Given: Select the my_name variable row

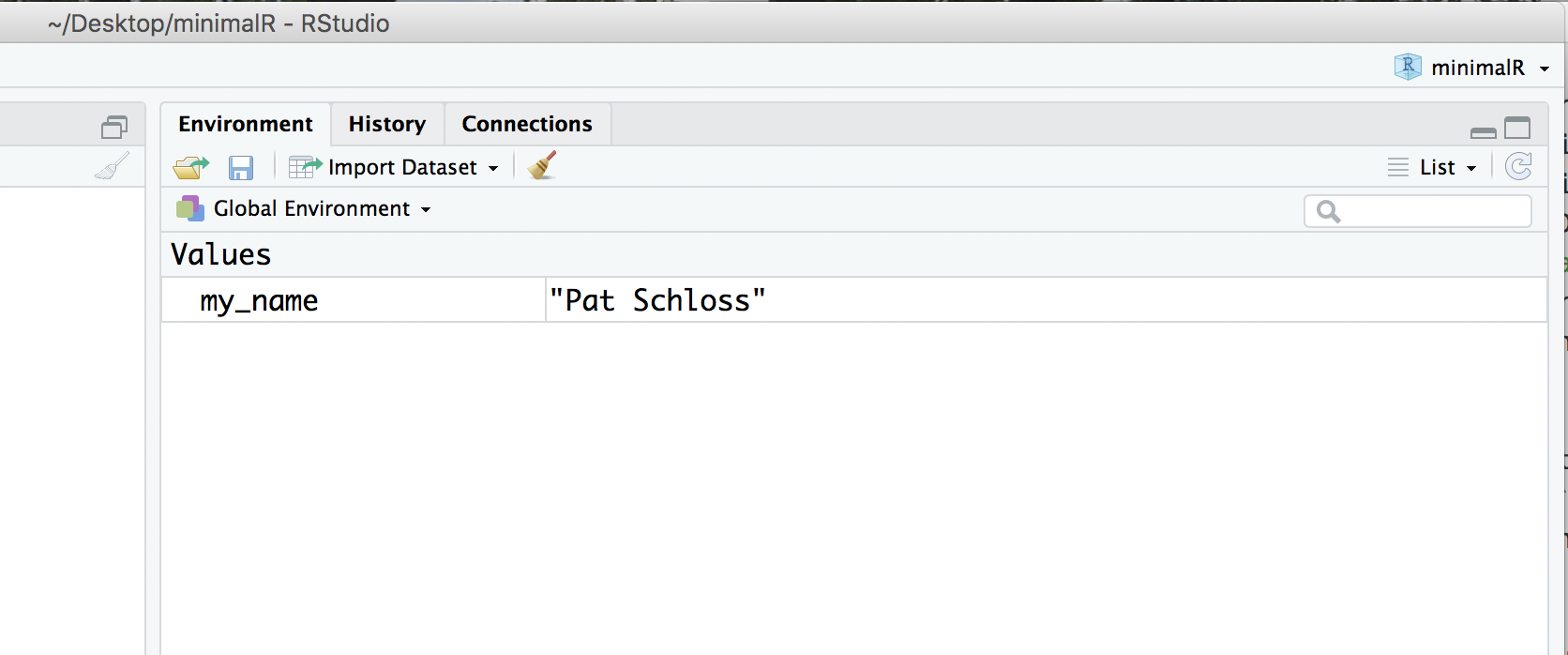Looking at the screenshot, I should point(259,300).
